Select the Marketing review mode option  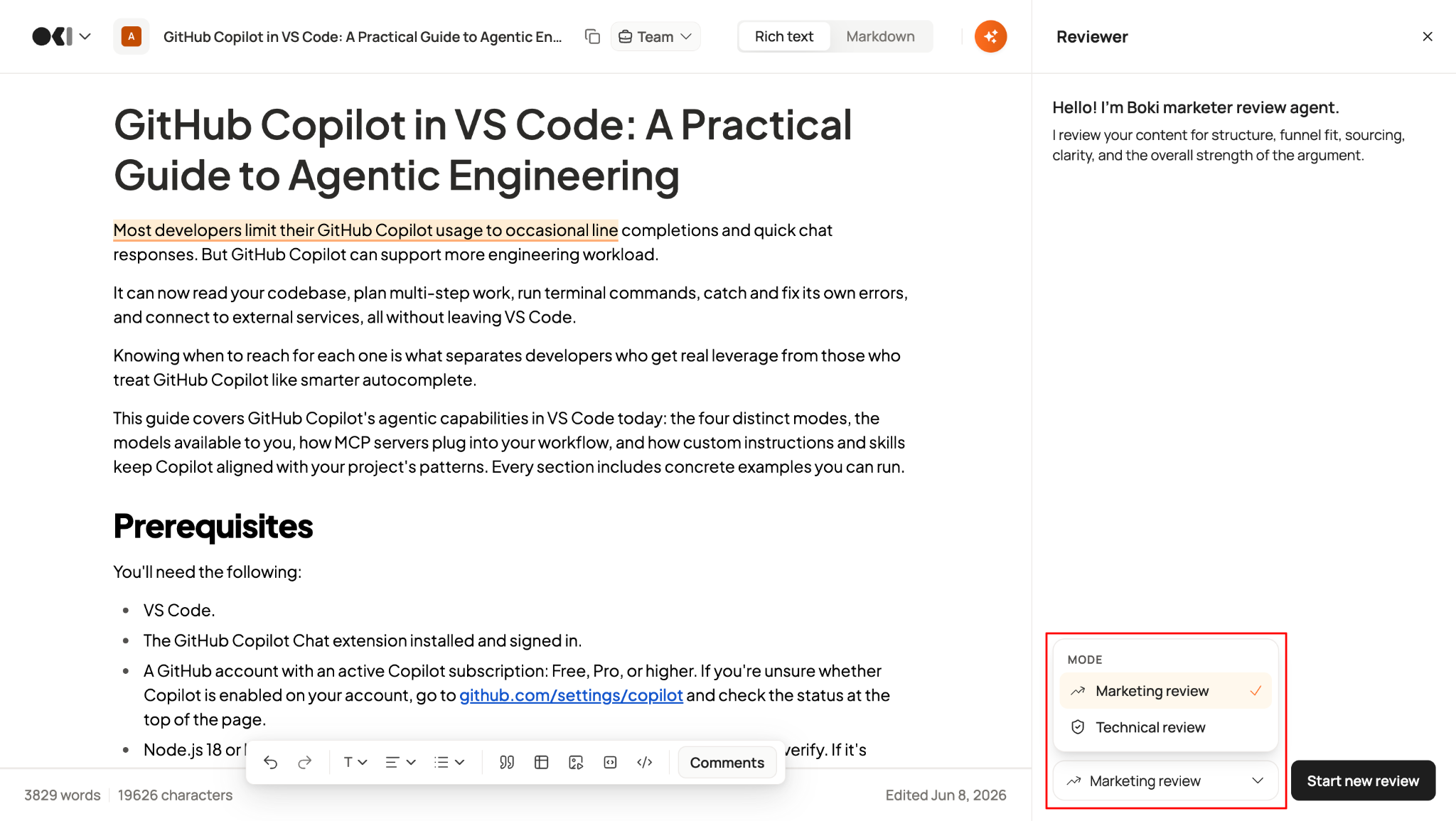[1165, 691]
